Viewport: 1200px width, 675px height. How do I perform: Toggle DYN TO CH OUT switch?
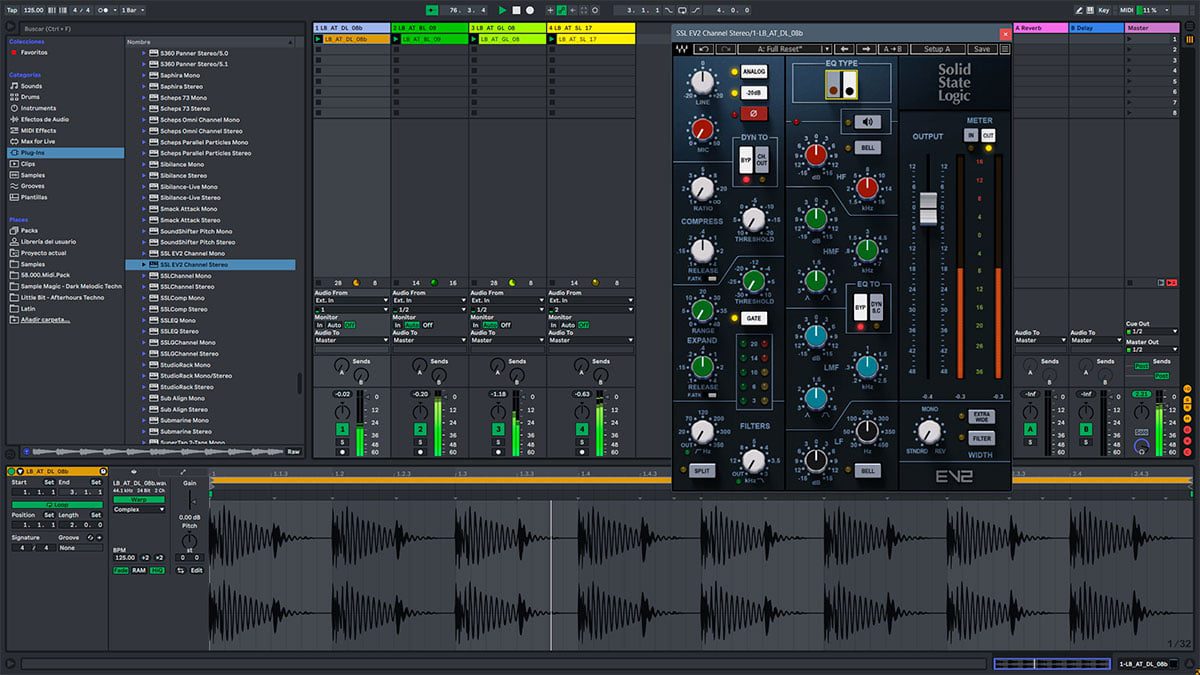(x=760, y=161)
